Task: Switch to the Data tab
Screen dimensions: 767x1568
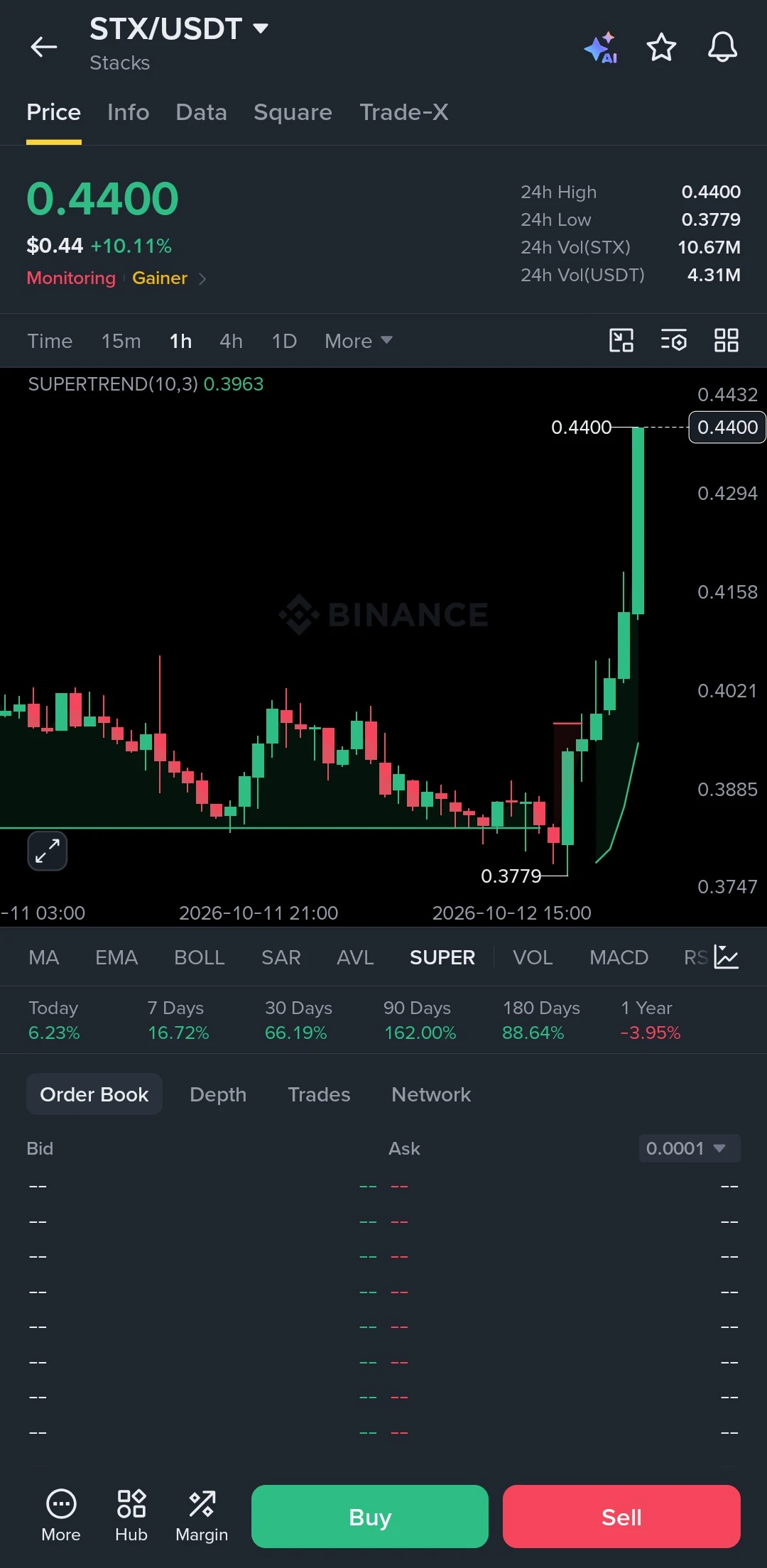Action: 202,112
